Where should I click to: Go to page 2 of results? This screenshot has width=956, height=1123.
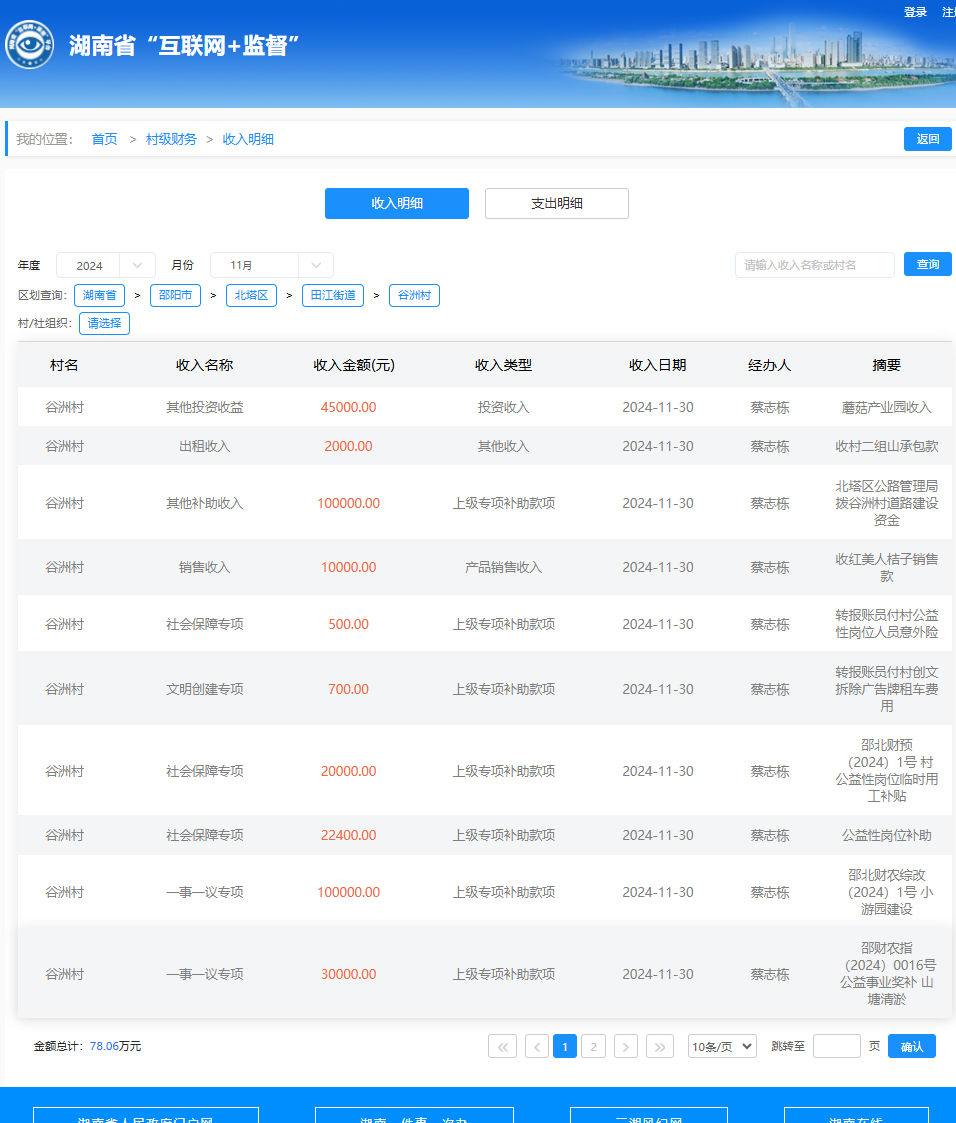[593, 1046]
